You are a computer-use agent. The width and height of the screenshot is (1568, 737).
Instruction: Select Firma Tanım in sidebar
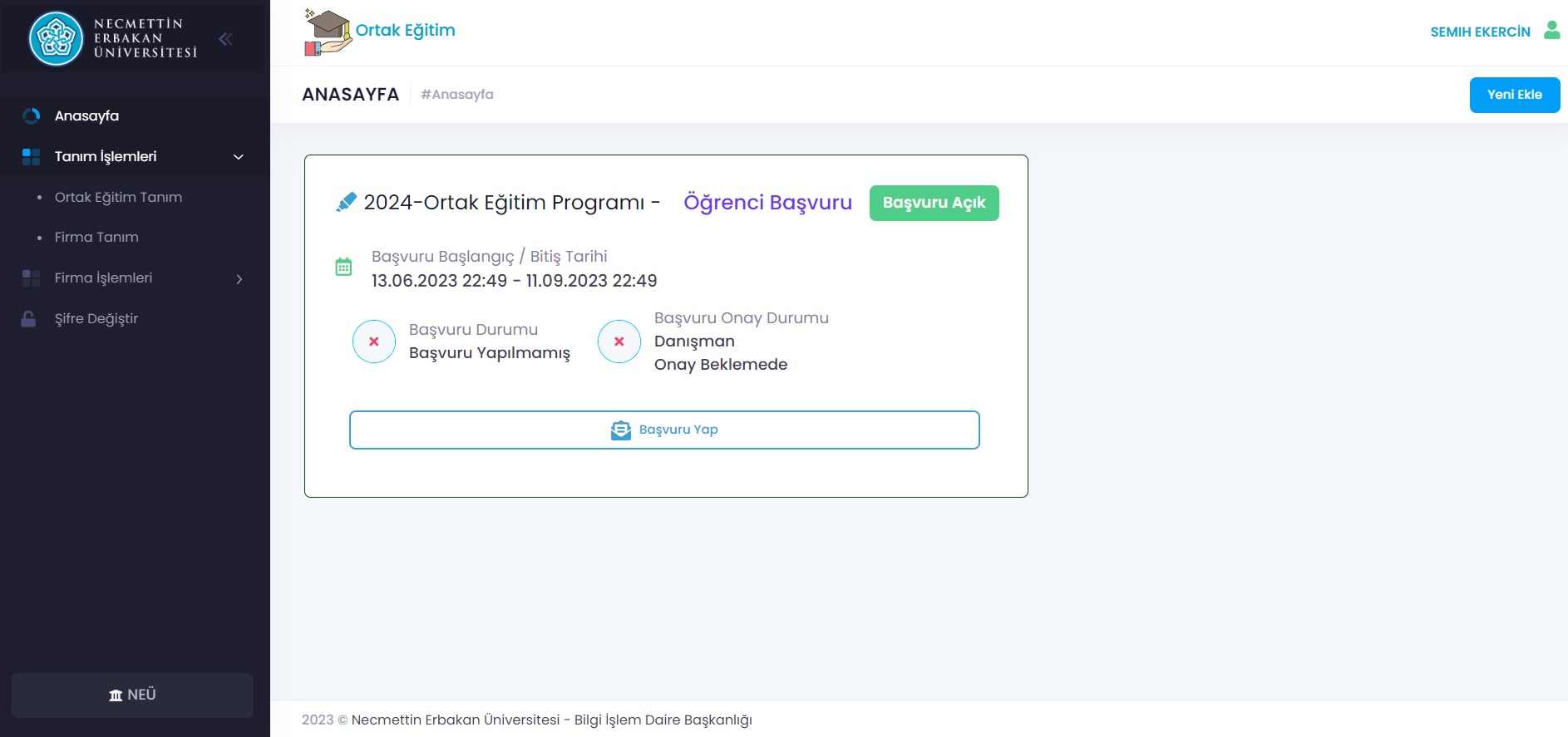click(x=96, y=237)
